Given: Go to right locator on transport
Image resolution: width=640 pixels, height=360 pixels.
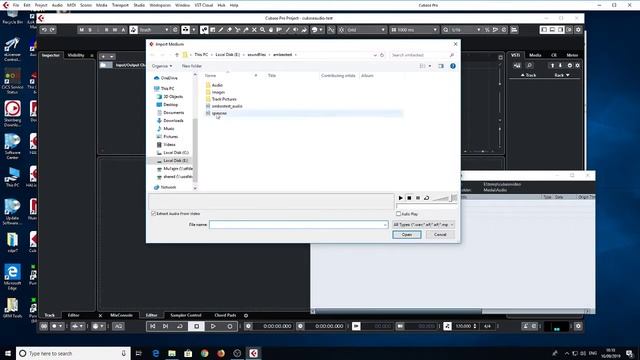Looking at the screenshot, I should (165, 326).
